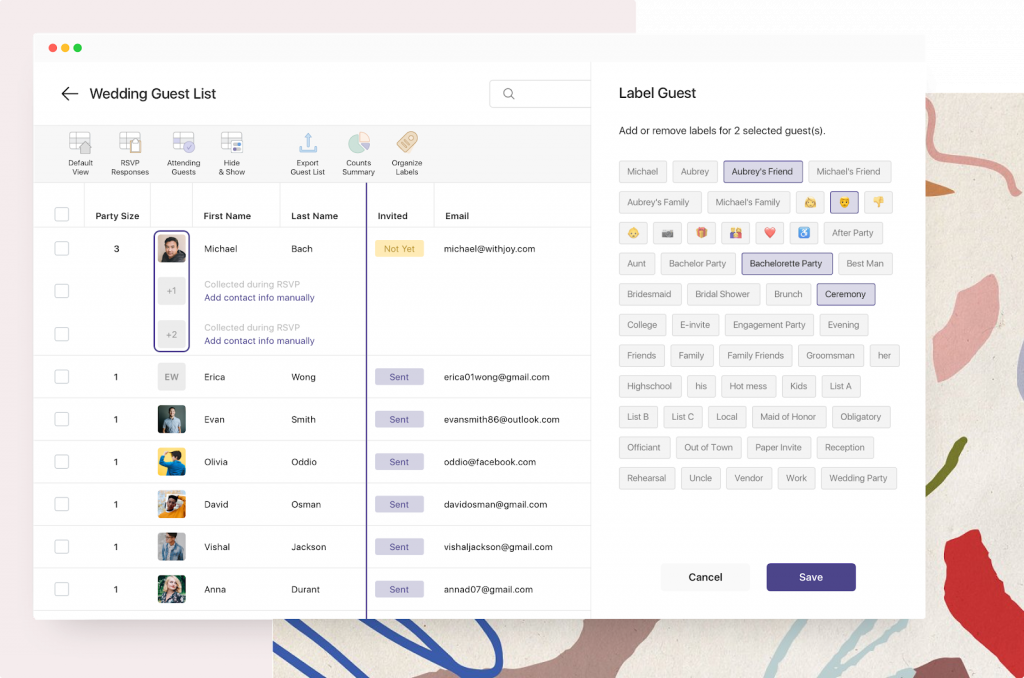The width and height of the screenshot is (1024, 678).
Task: Add the Hot mess label
Action: click(748, 387)
